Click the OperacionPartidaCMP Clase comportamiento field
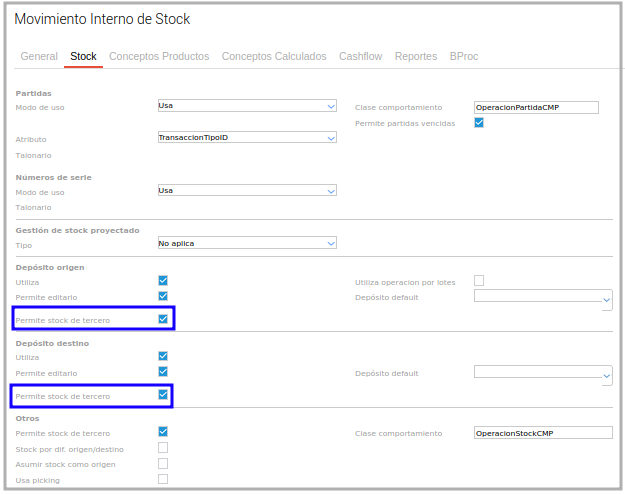The width and height of the screenshot is (625, 495). (x=535, y=107)
